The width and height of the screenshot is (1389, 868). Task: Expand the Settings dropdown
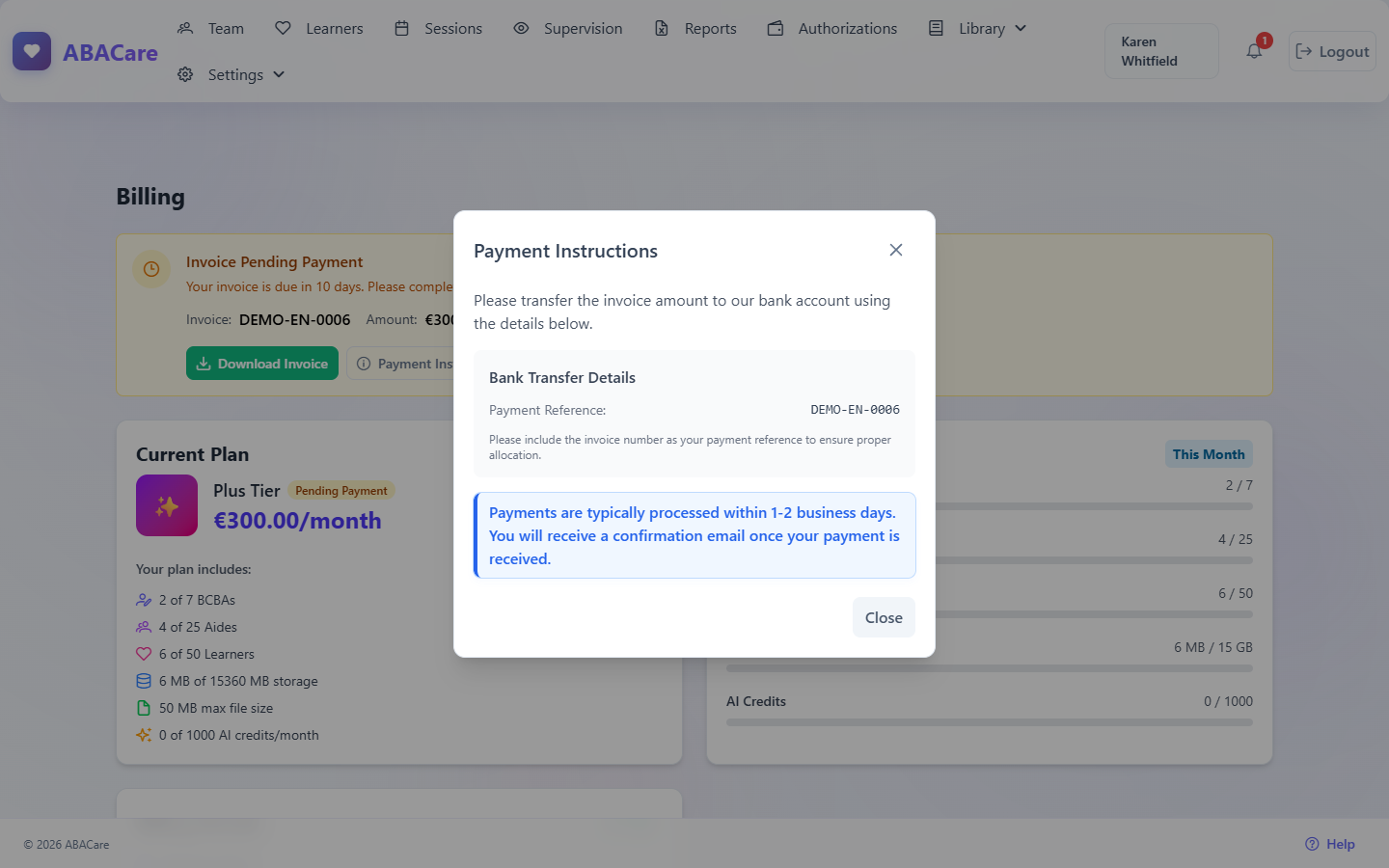pos(231,74)
